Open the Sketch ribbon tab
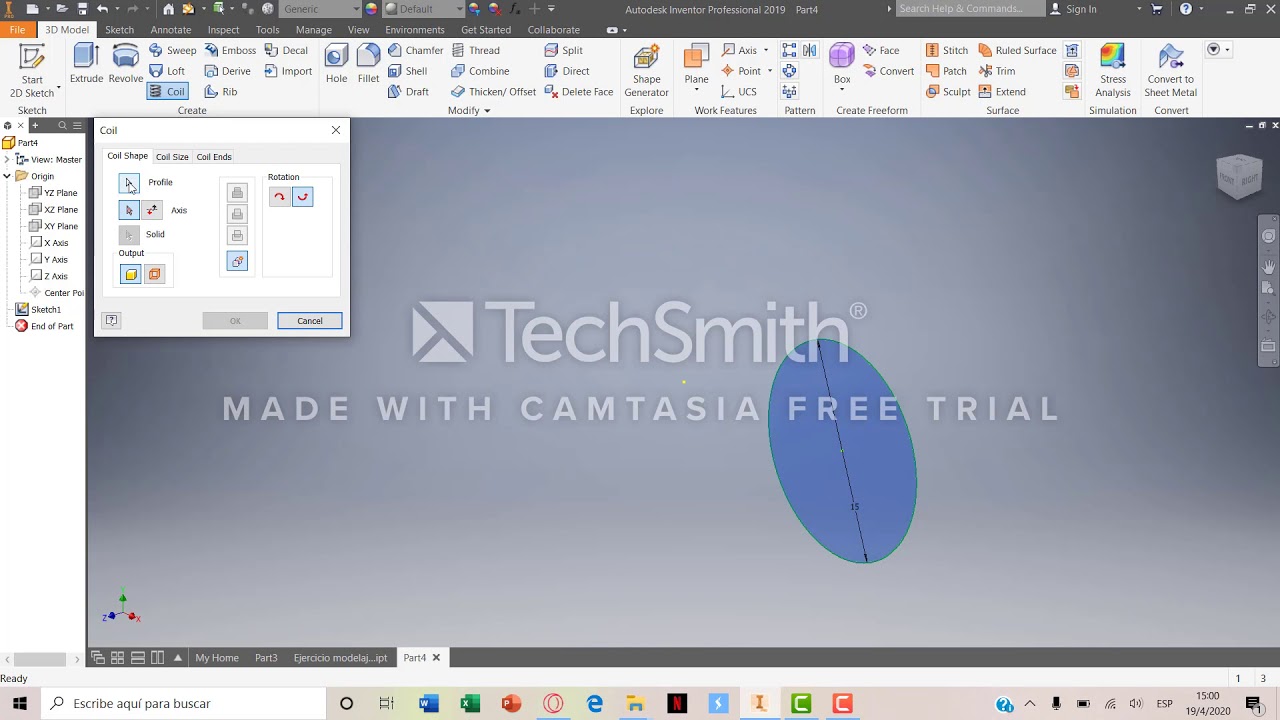The height and width of the screenshot is (720, 1280). click(119, 30)
